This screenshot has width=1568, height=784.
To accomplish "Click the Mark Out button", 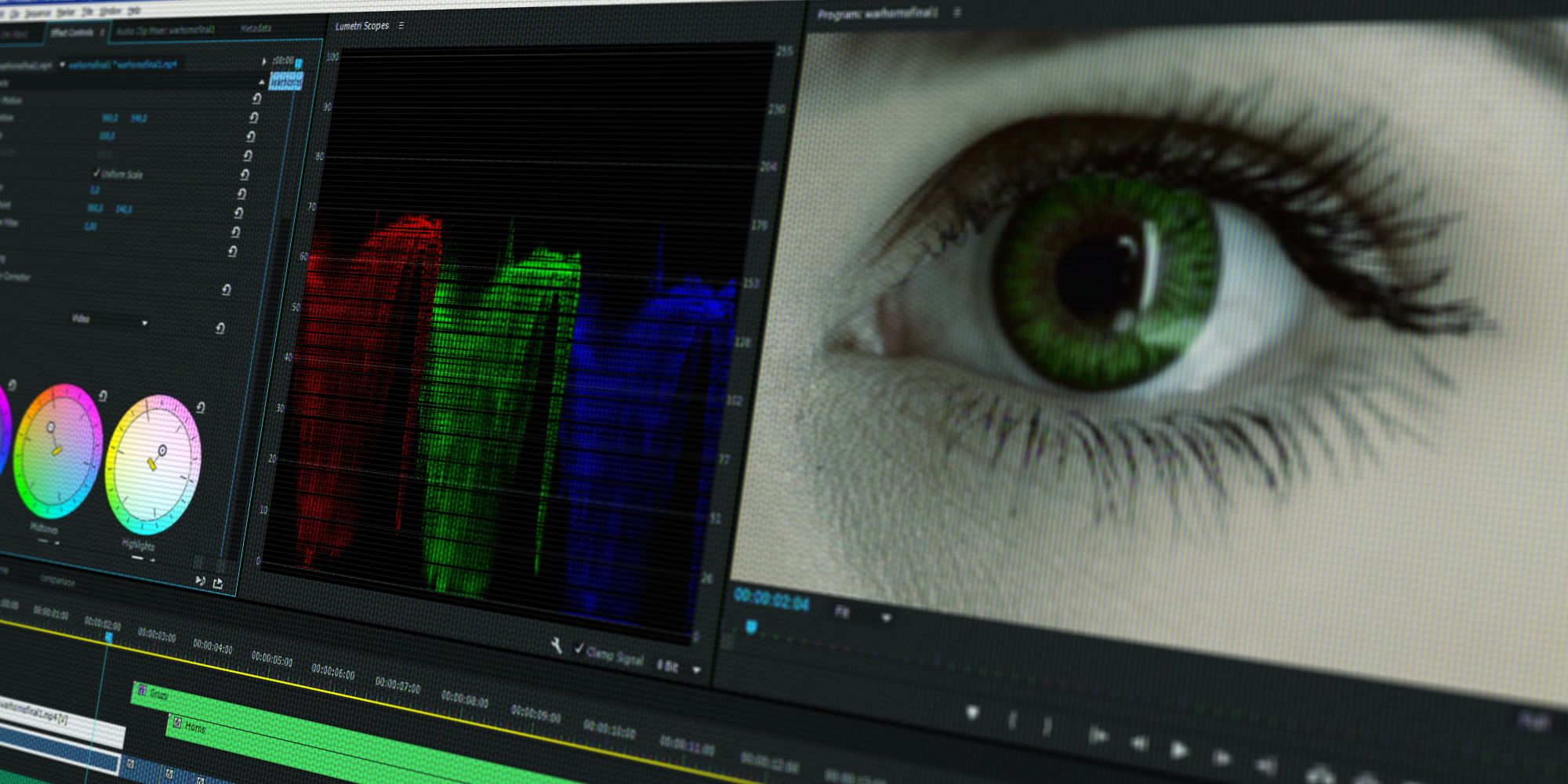I will click(1047, 726).
